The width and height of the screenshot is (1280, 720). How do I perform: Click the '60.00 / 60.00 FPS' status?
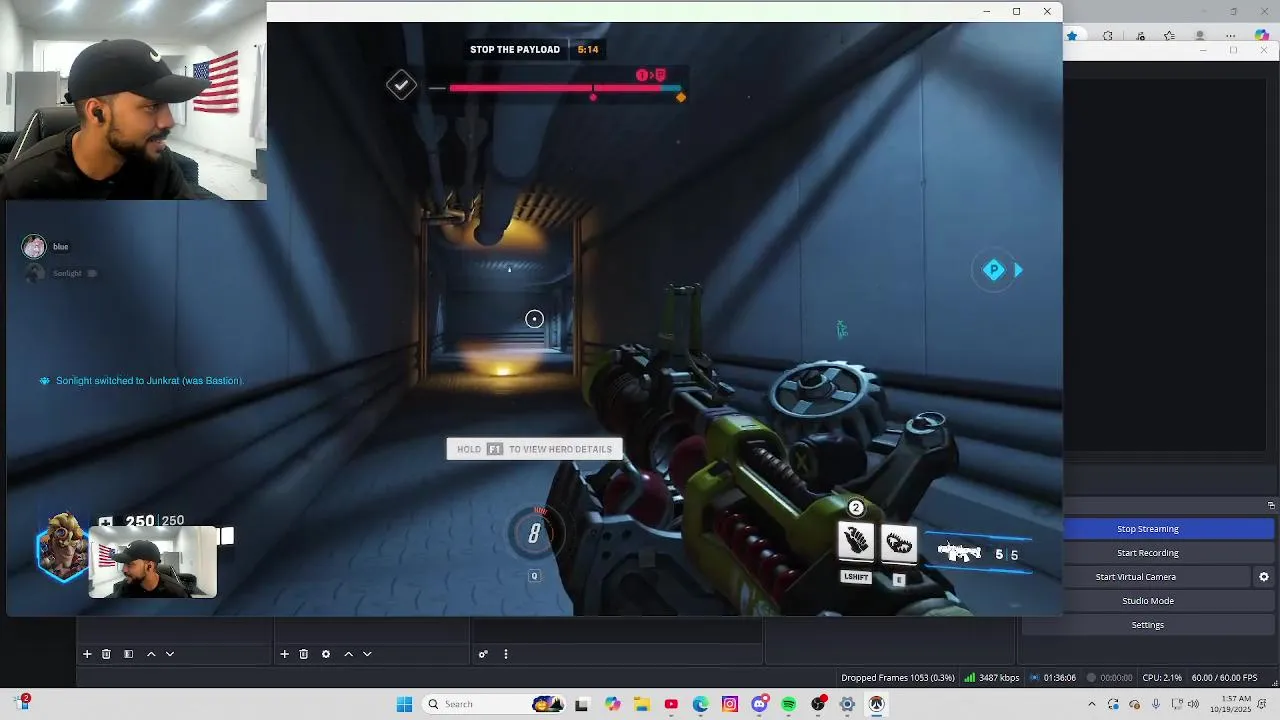tap(1224, 678)
